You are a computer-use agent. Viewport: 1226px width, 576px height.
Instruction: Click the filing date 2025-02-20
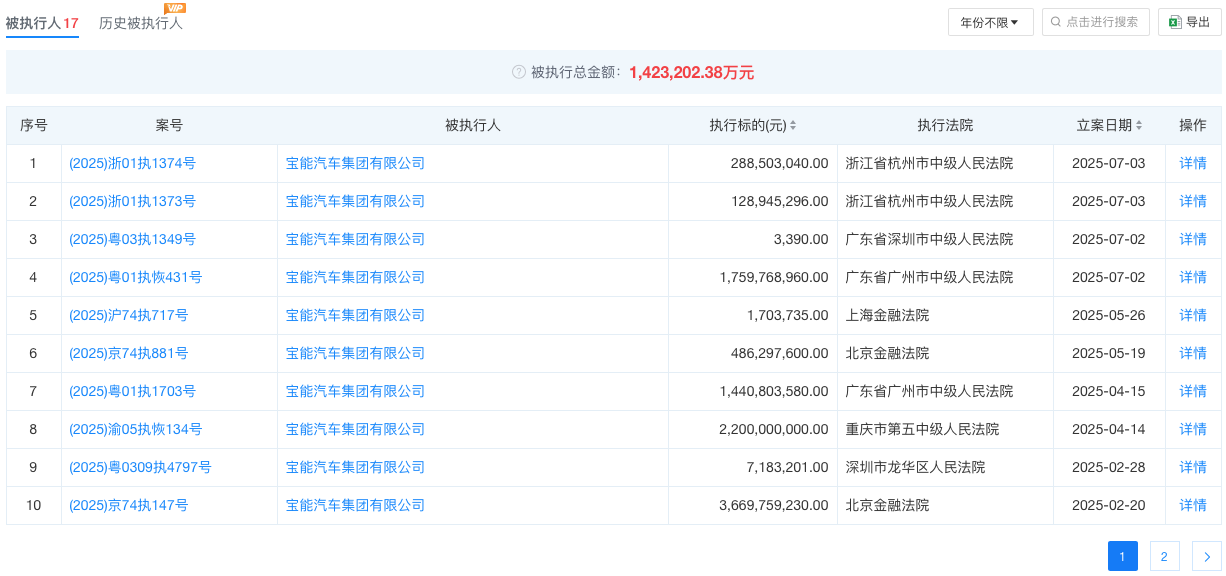click(x=1109, y=505)
